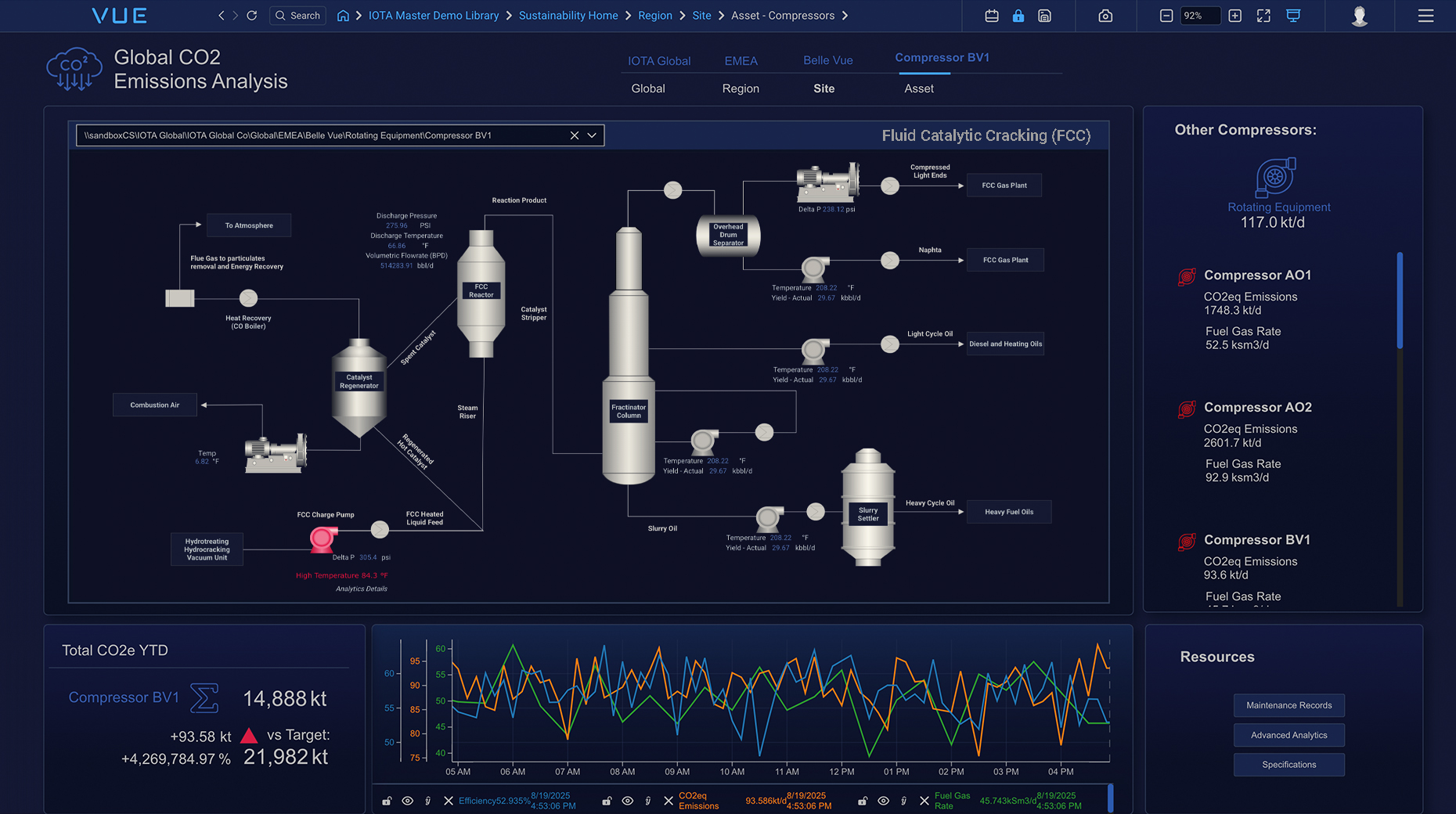Open the home icon in breadcrumb
This screenshot has width=1456, height=814.
(343, 16)
